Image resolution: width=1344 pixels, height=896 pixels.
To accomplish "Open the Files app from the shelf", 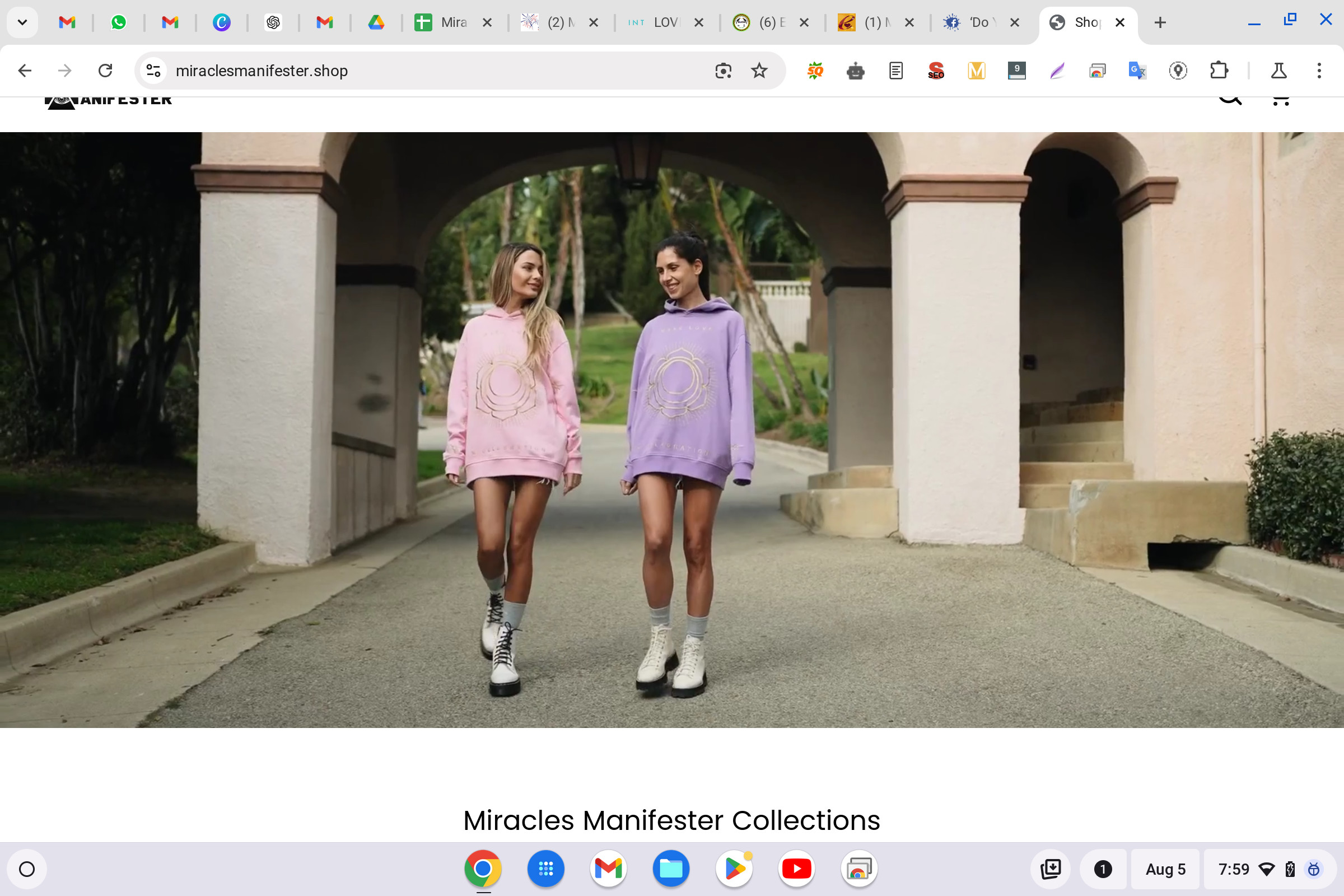I will pos(671,869).
